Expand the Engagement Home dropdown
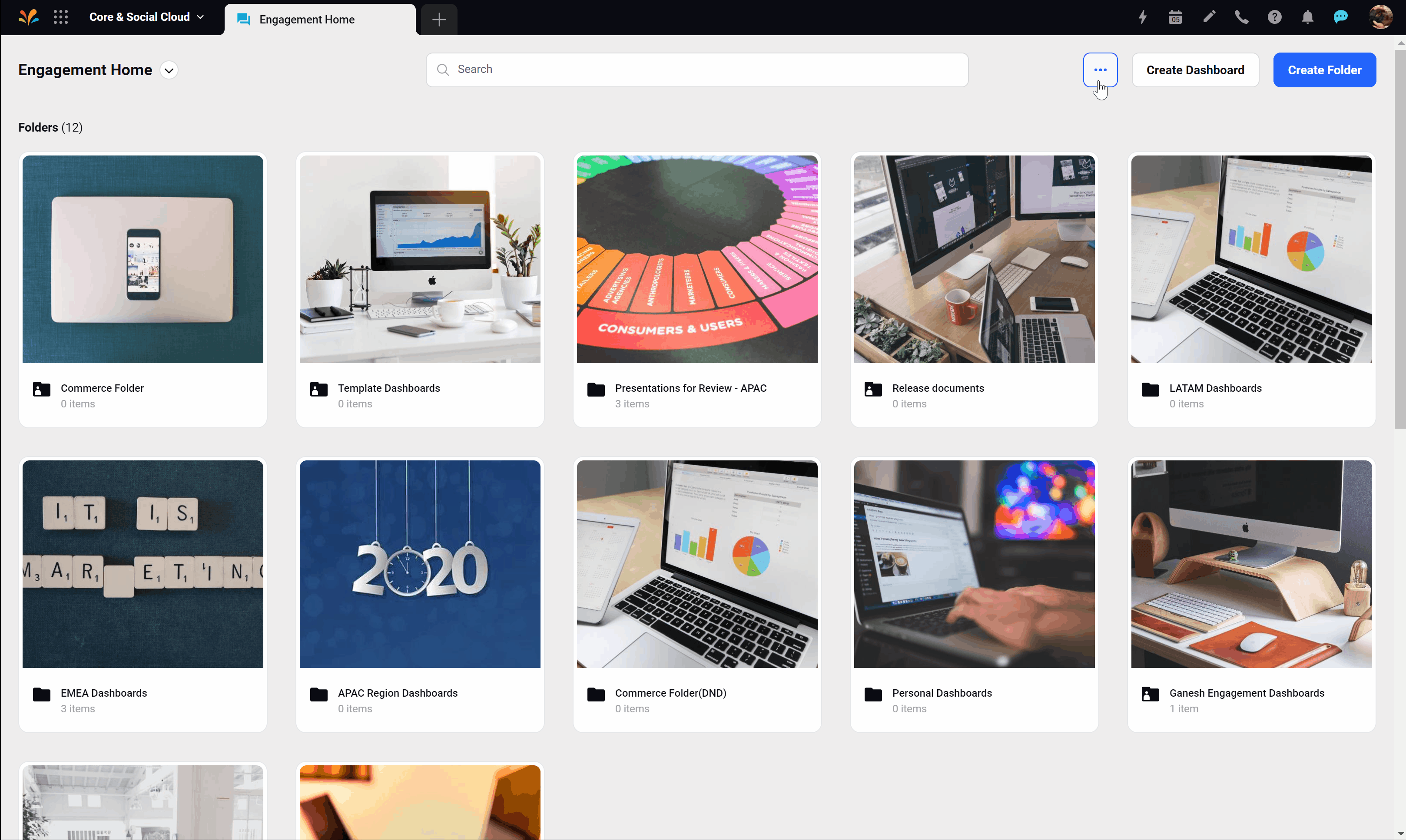This screenshot has height=840, width=1406. (x=169, y=70)
